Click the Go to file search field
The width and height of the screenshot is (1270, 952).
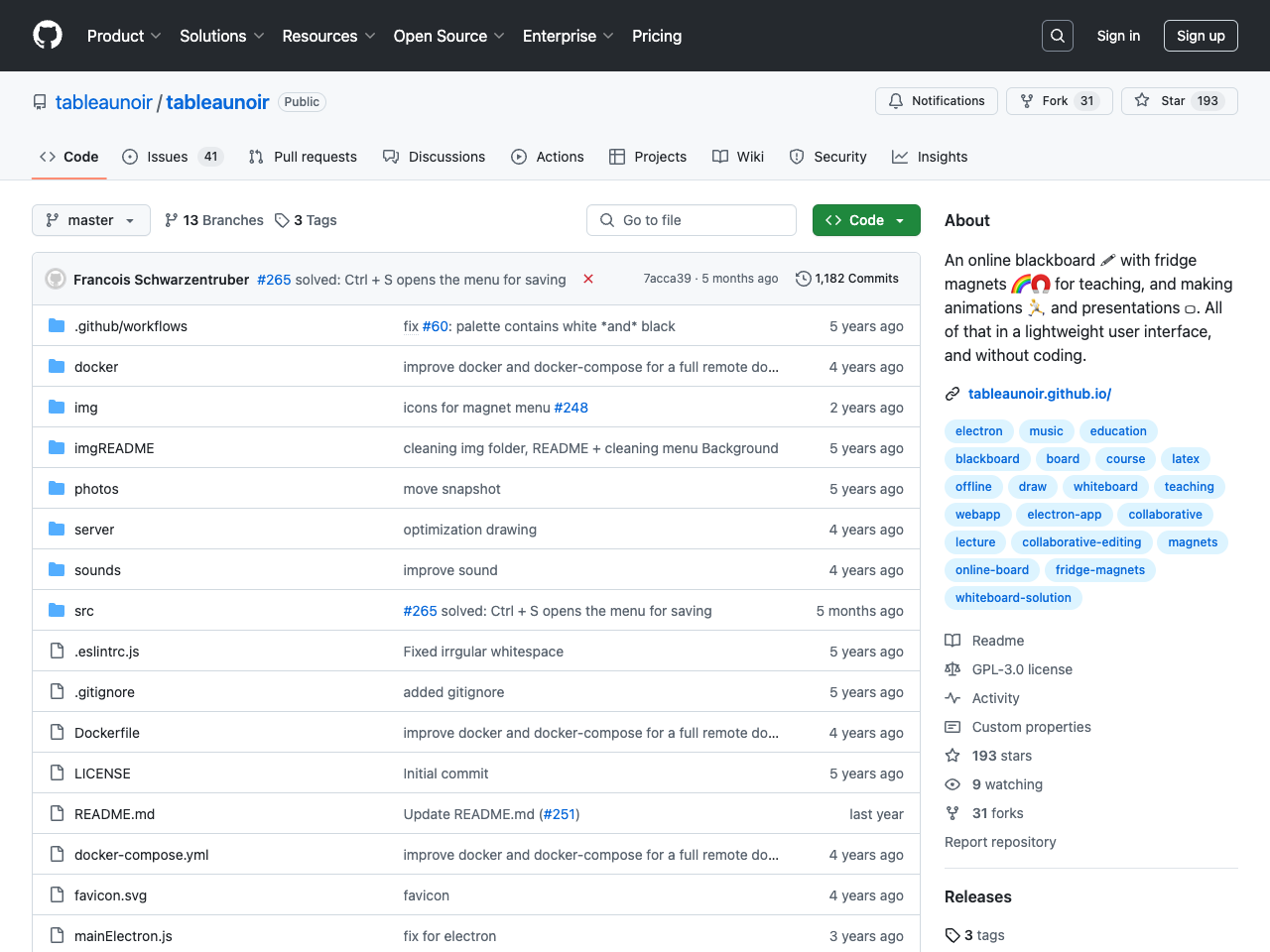click(692, 220)
